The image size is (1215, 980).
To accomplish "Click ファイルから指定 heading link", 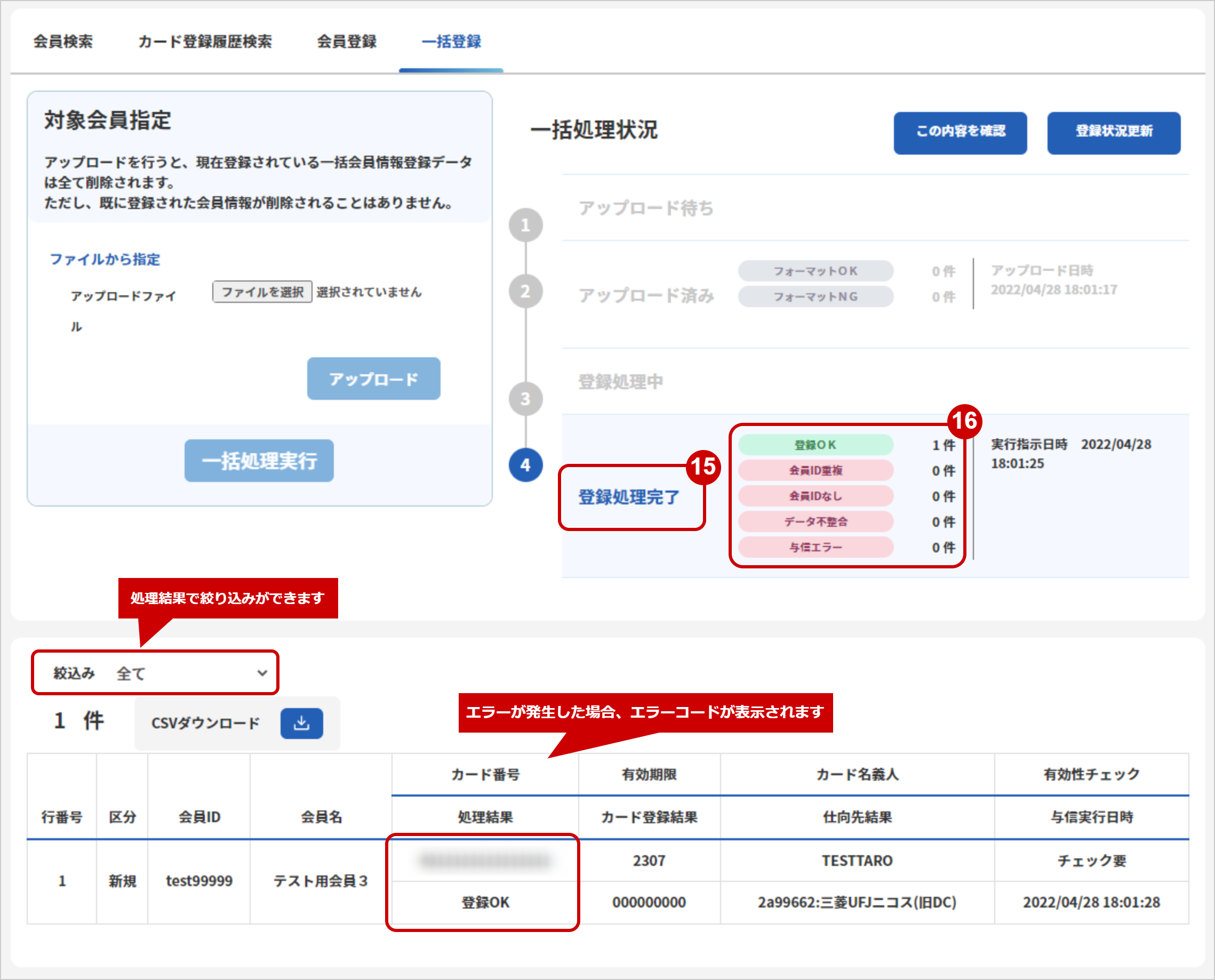I will point(105,259).
